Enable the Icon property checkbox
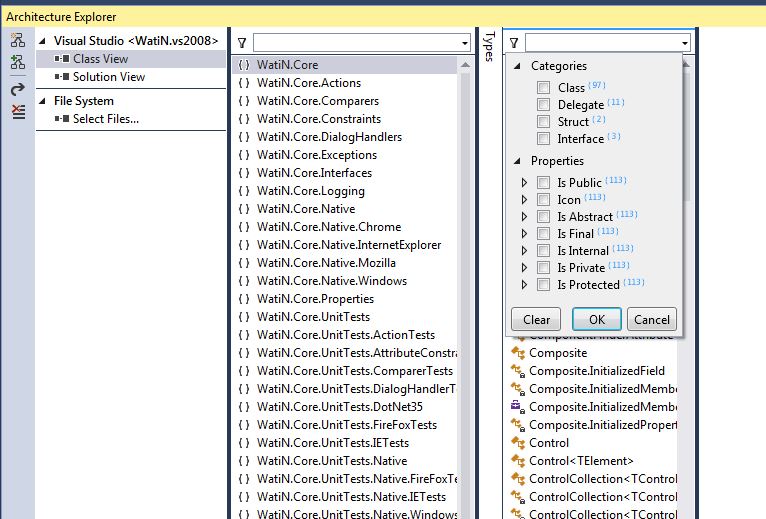This screenshot has height=519, width=766. [x=543, y=199]
